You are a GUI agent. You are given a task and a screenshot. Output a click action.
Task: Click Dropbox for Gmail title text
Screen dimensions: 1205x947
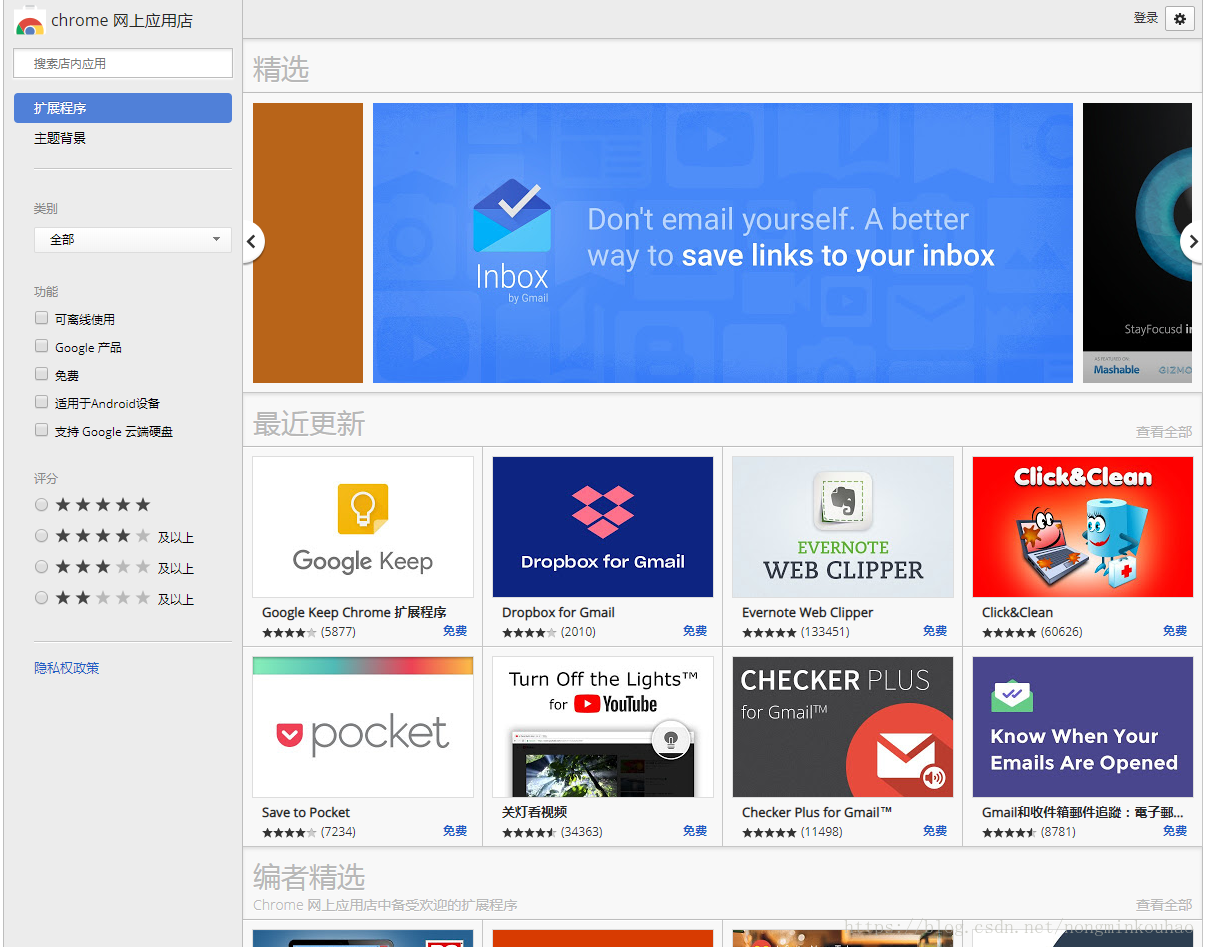click(558, 613)
